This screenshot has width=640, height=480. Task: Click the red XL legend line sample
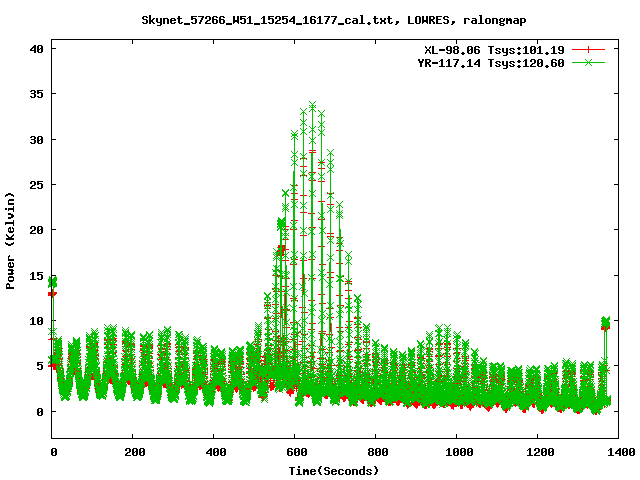[588, 50]
